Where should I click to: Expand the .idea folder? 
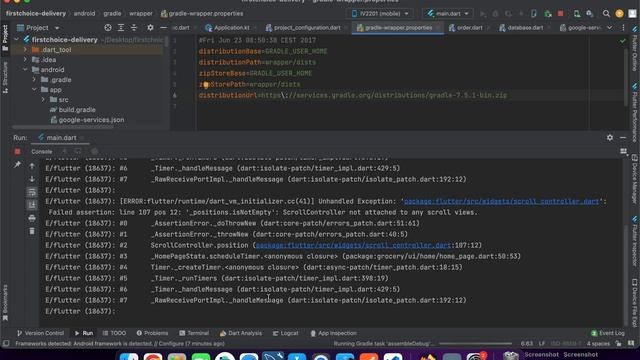(x=25, y=60)
